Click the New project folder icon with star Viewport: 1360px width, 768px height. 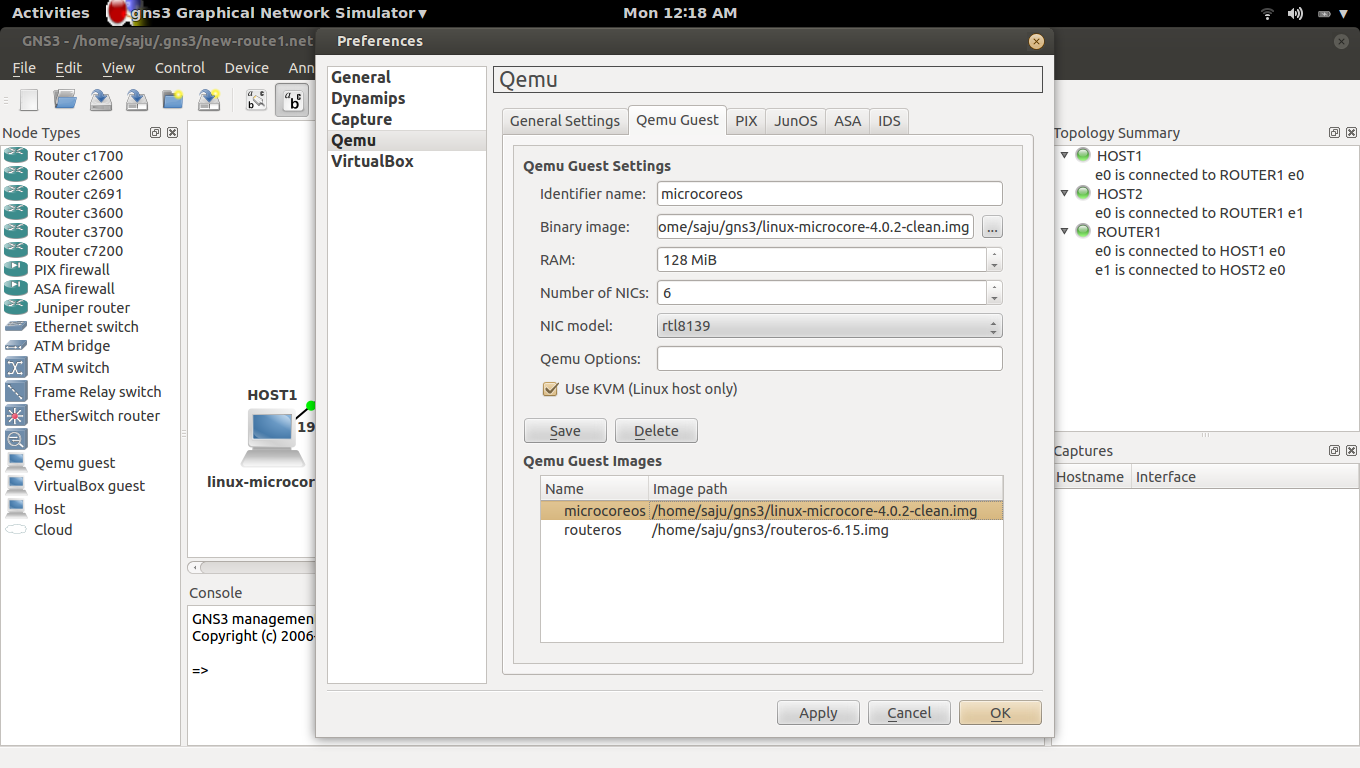(173, 100)
